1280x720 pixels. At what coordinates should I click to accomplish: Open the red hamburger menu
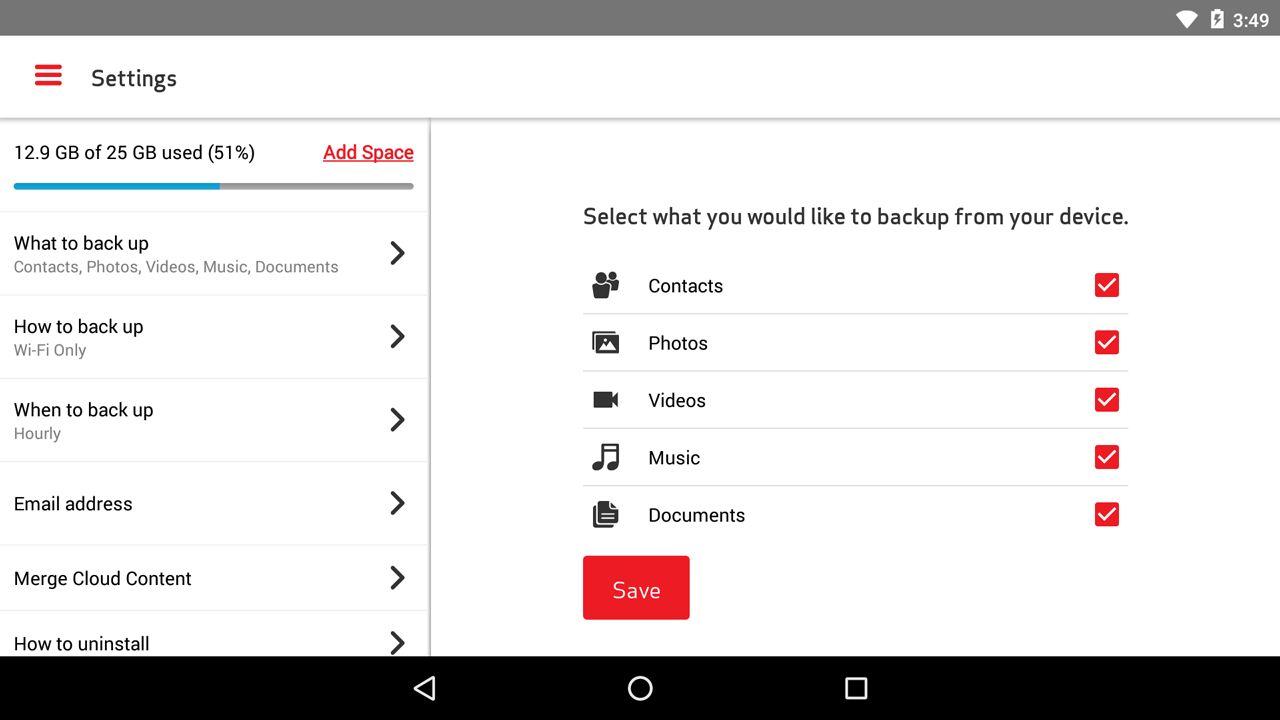point(48,76)
